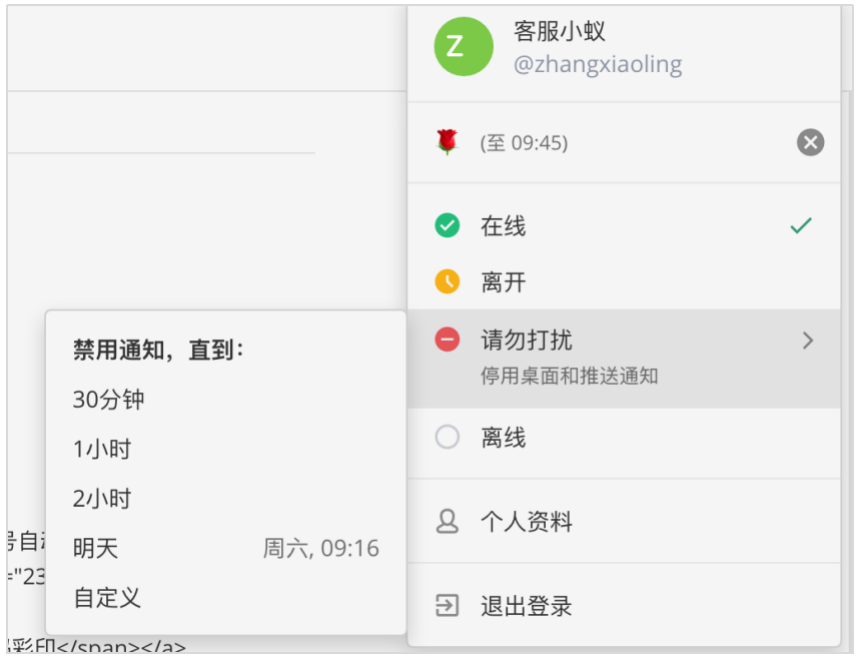Set status to 离开 (away)
The height and width of the screenshot is (658, 858).
click(x=503, y=283)
